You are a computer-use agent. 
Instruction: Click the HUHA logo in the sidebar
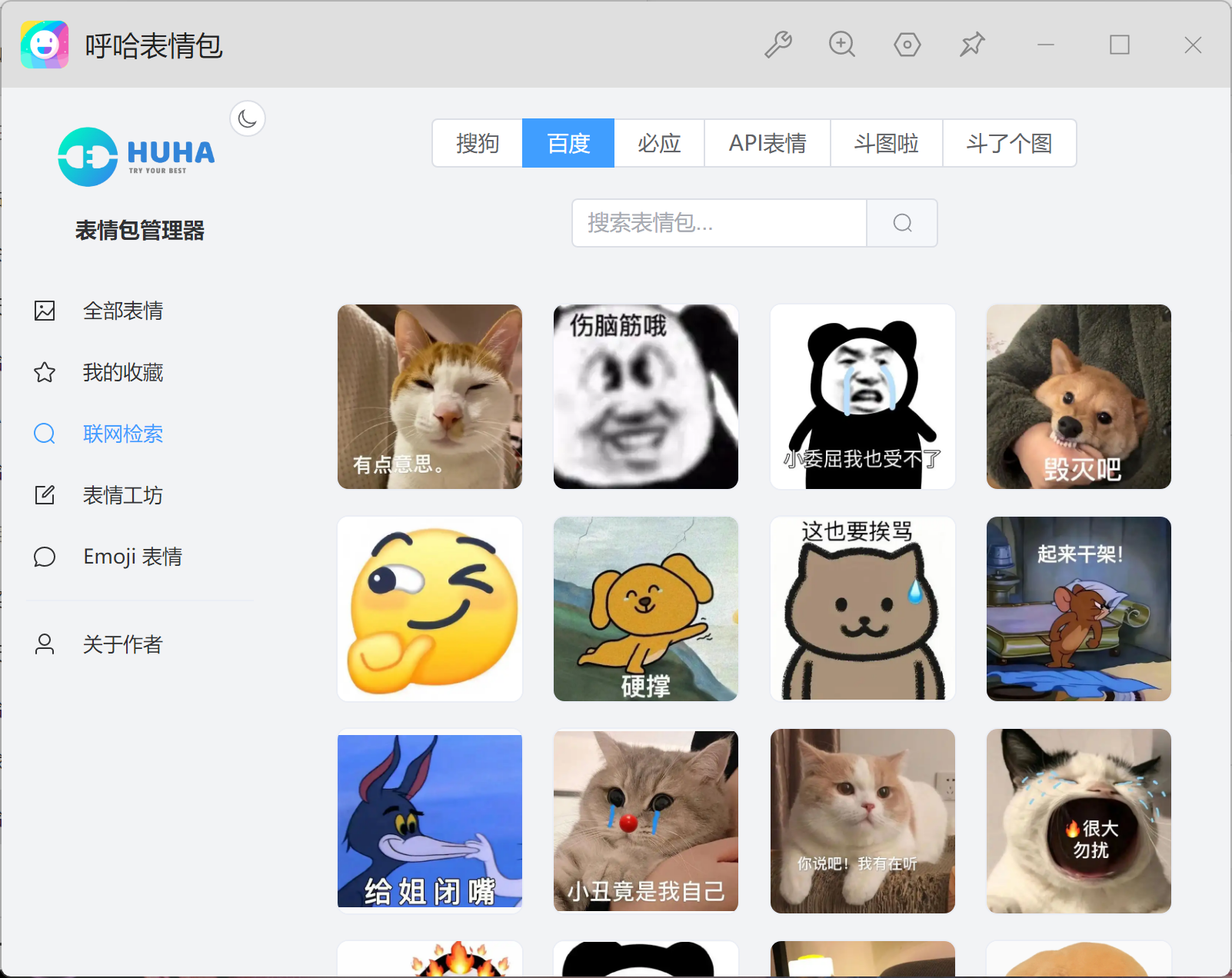click(x=137, y=157)
